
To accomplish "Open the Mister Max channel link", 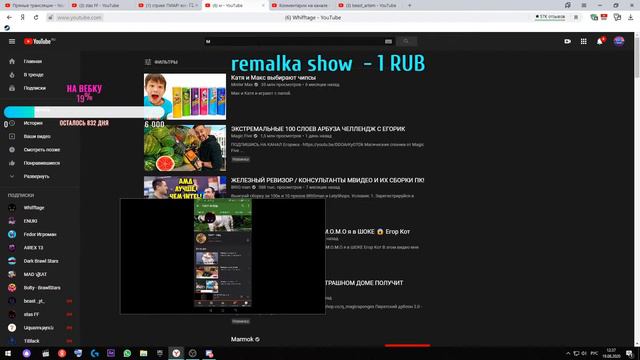I will [x=242, y=85].
